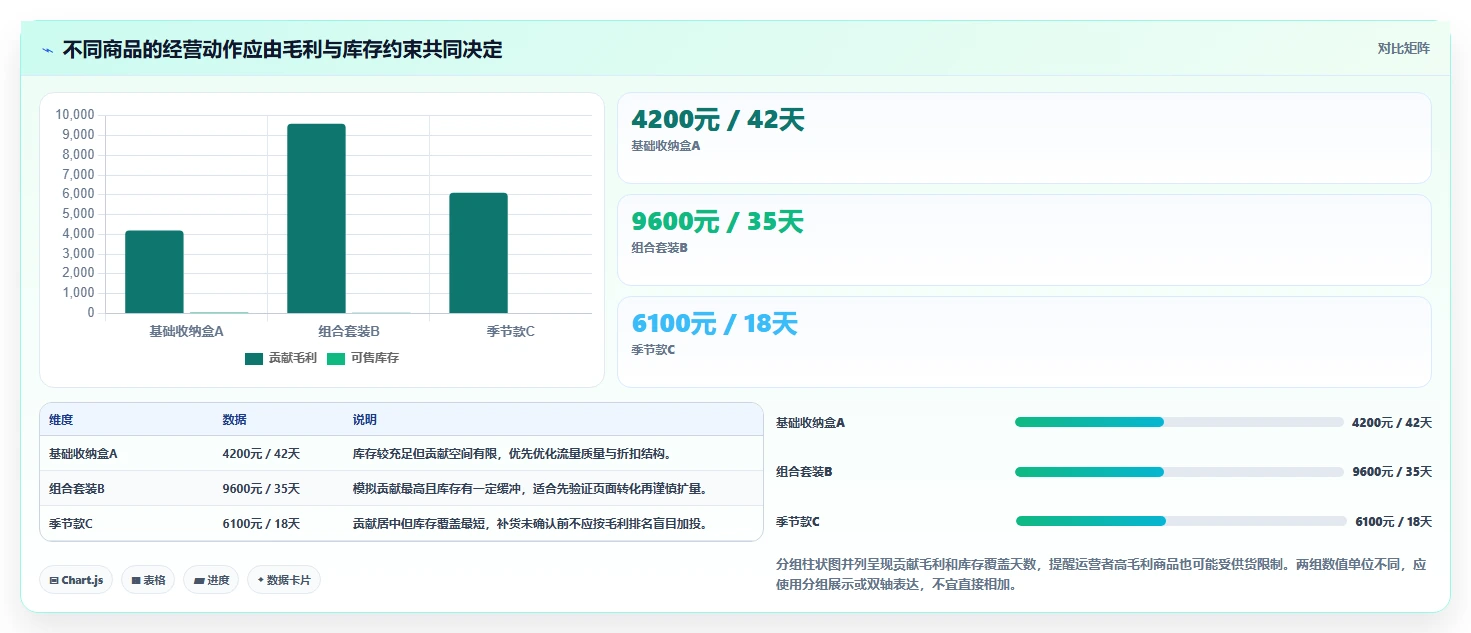Click the 库存较充足 description cell
The image size is (1471, 633).
tap(512, 453)
